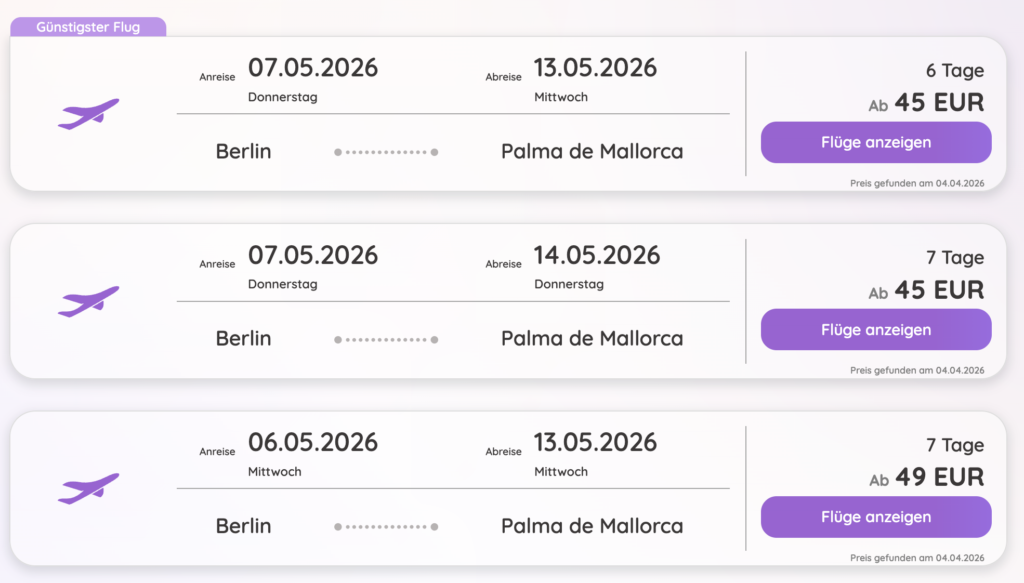This screenshot has width=1024, height=583.
Task: Select the Günstigster Flug label tab
Action: [x=88, y=27]
